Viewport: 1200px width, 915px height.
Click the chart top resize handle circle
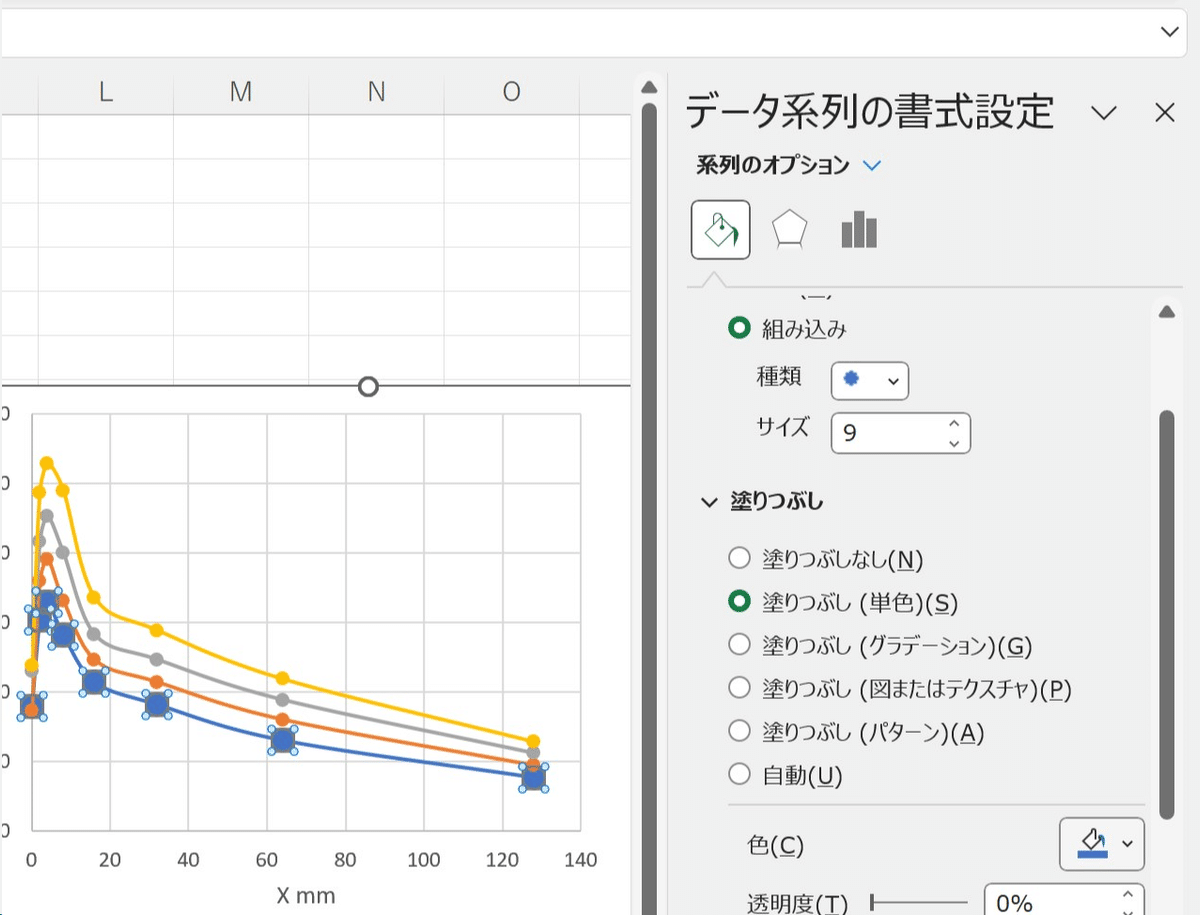pyautogui.click(x=368, y=386)
